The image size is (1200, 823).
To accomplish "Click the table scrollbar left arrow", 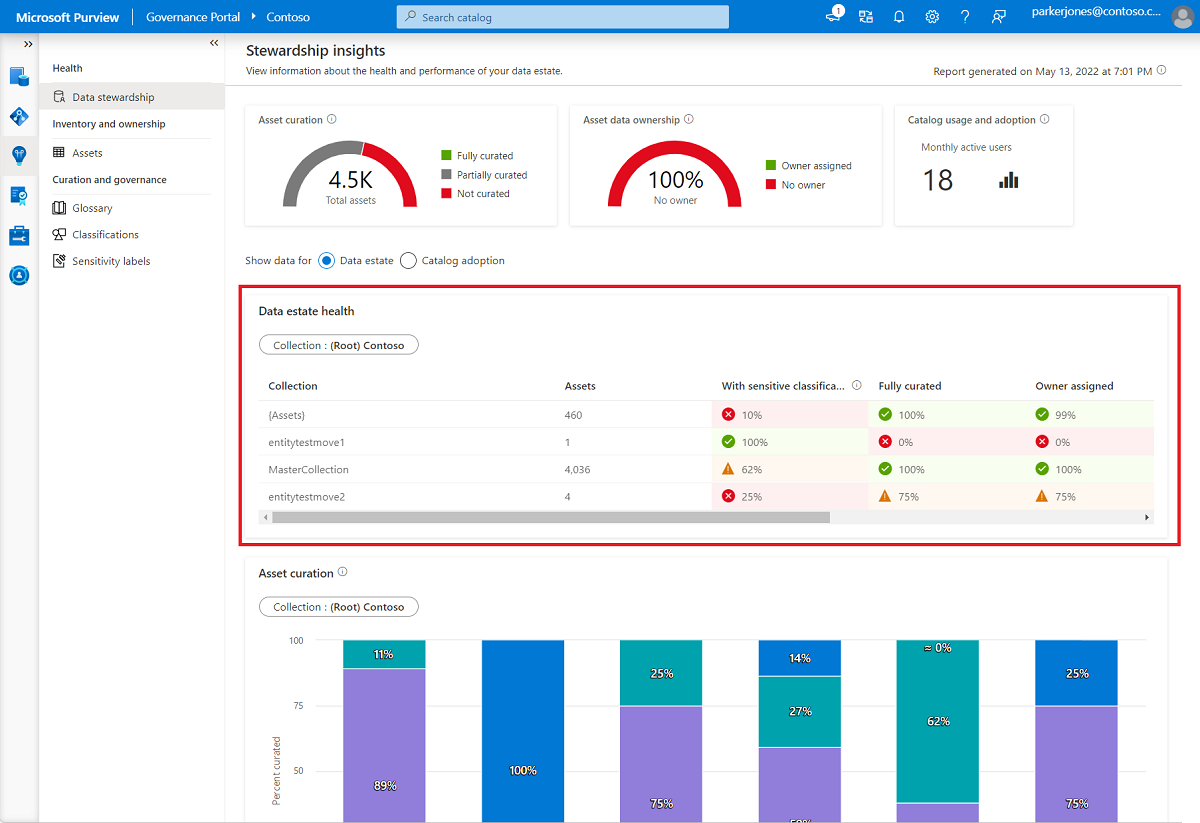I will point(265,517).
